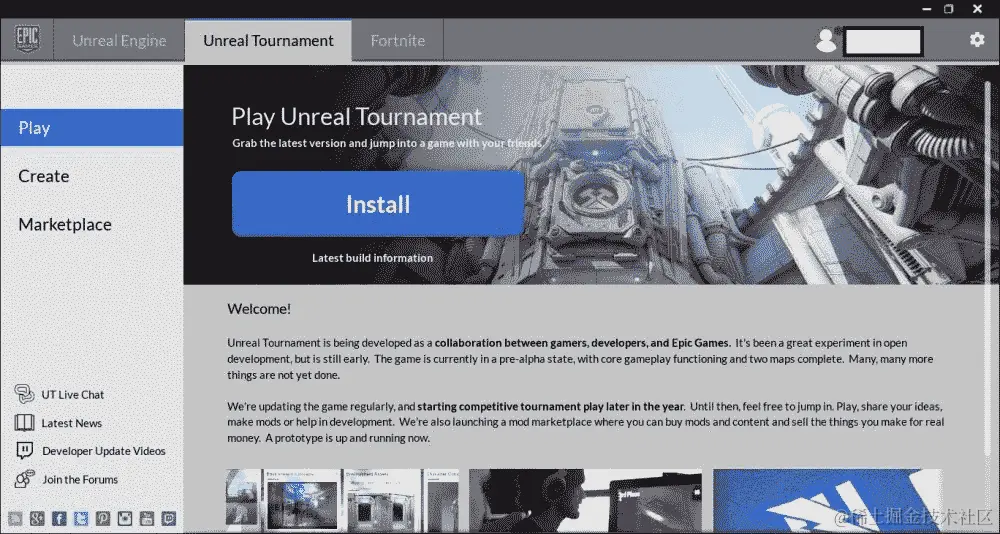Click the blue Install button
Viewport: 1000px width, 534px height.
pyautogui.click(x=378, y=204)
